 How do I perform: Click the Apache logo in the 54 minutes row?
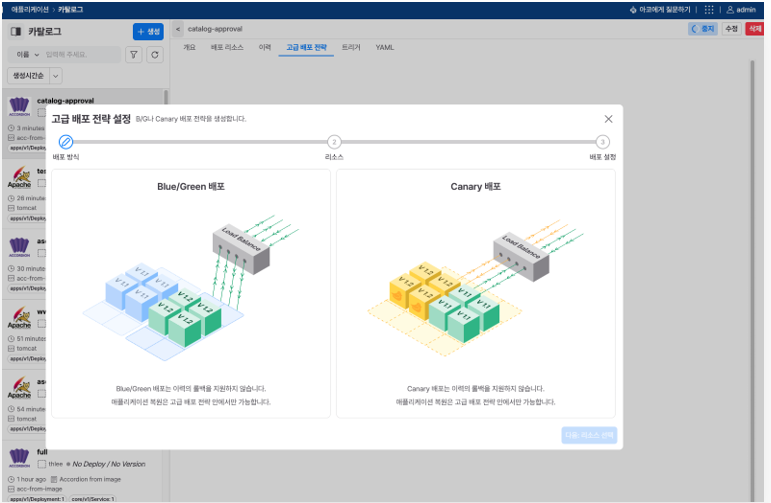pos(19,388)
